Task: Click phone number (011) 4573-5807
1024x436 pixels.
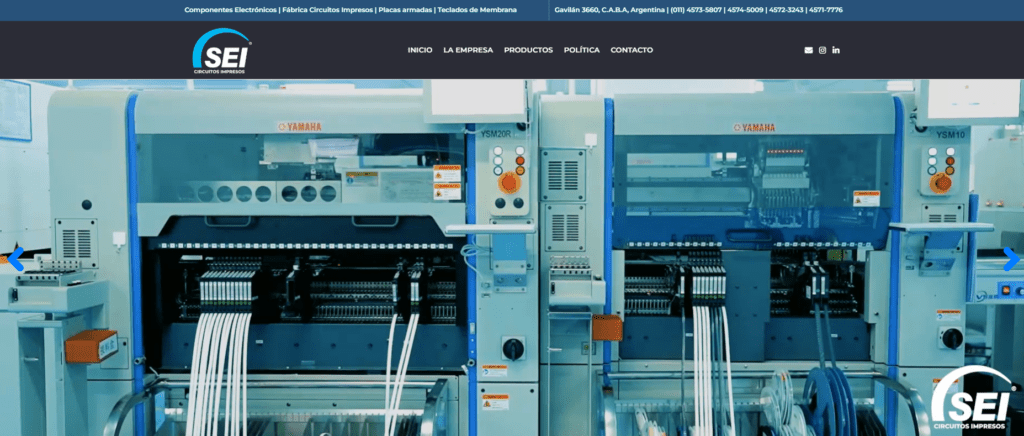Action: pos(698,10)
